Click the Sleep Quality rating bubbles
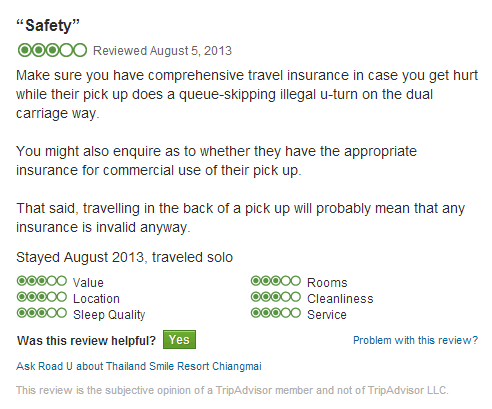 (42, 313)
